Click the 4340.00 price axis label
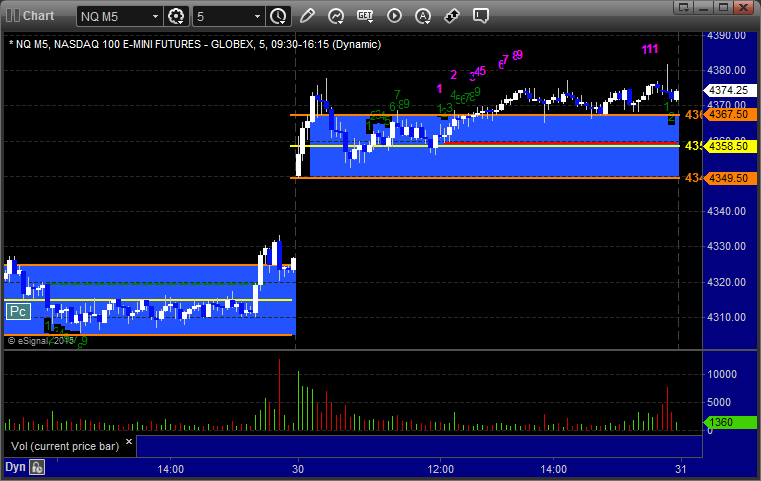Image resolution: width=761 pixels, height=481 pixels. pyautogui.click(x=727, y=211)
